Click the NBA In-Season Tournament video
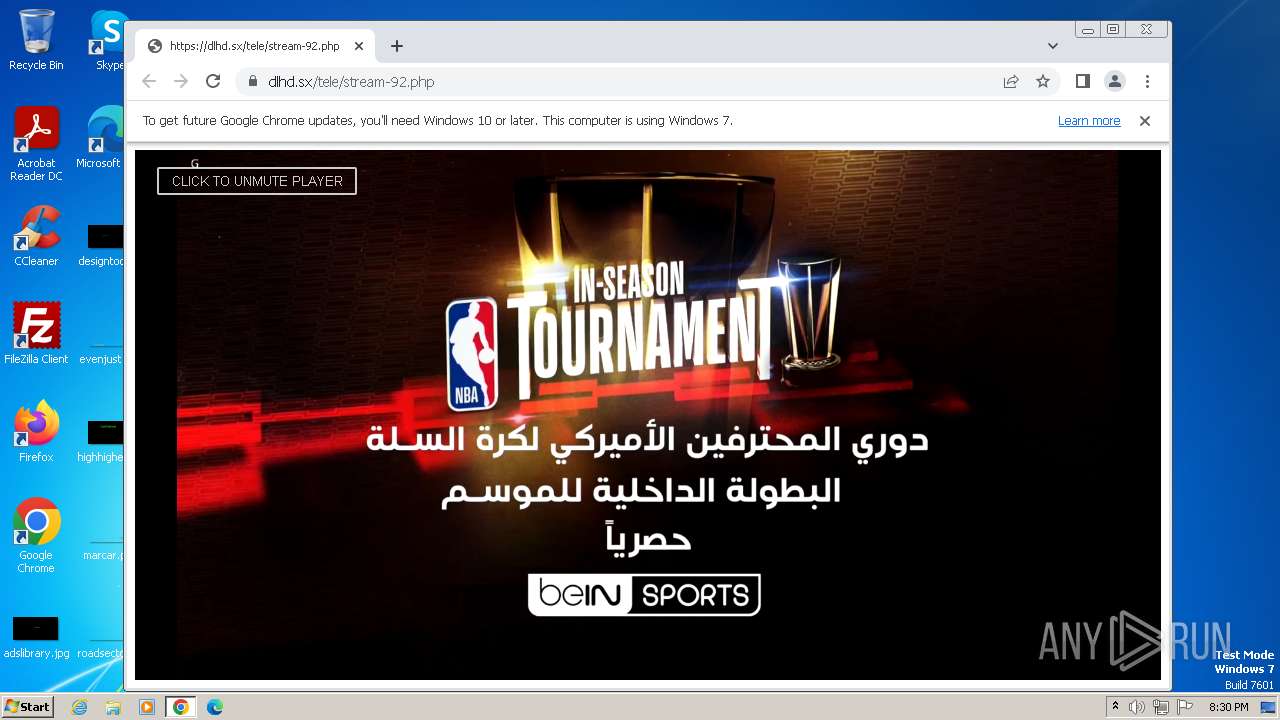 [648, 415]
